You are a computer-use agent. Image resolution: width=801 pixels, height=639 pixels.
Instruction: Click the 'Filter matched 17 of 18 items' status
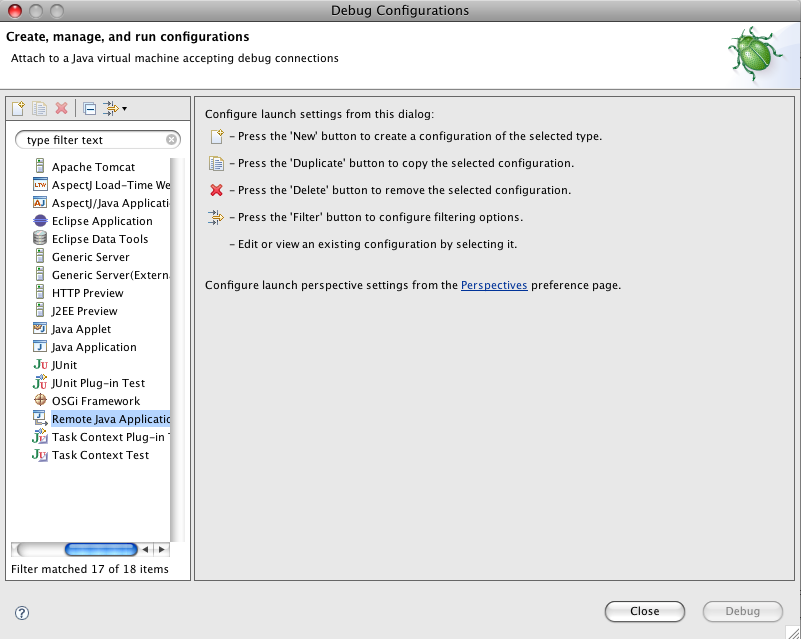click(x=90, y=569)
